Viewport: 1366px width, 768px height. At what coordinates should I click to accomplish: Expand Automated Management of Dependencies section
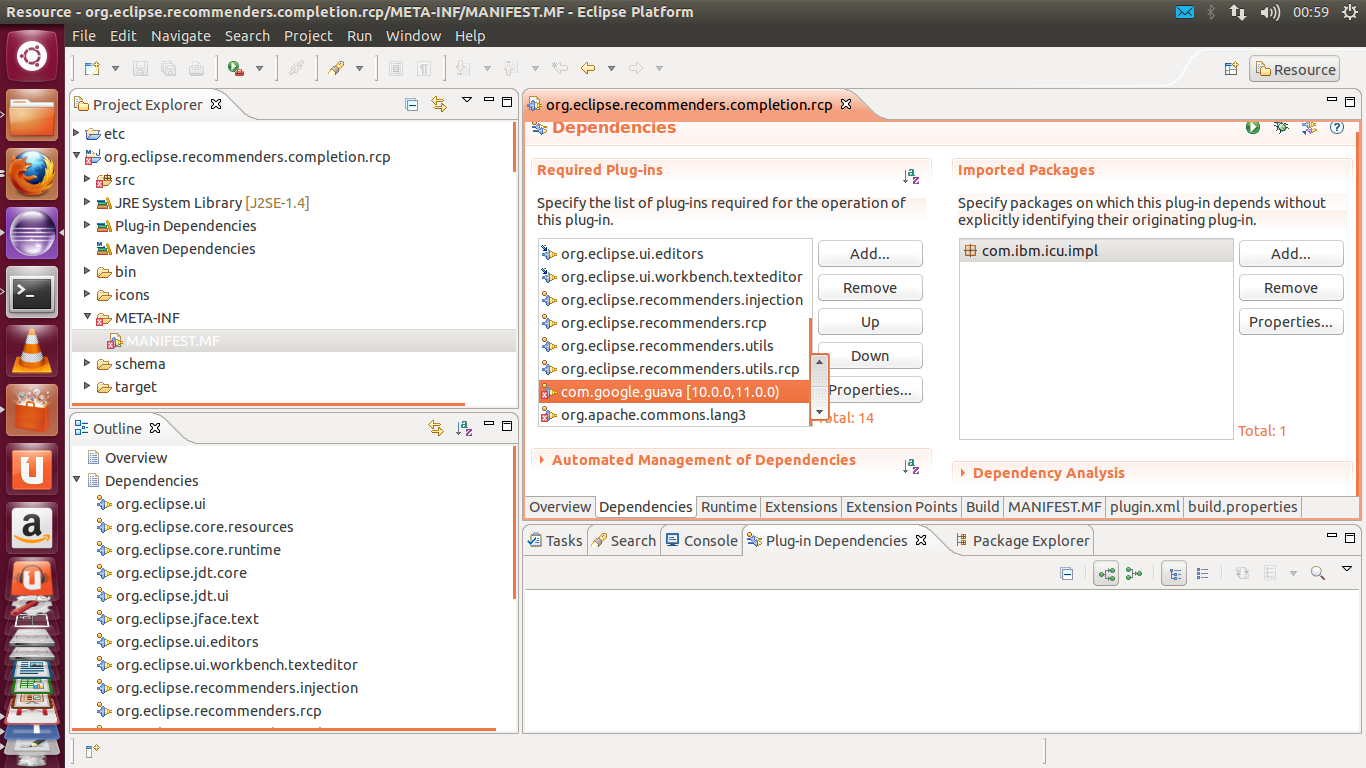(x=542, y=460)
